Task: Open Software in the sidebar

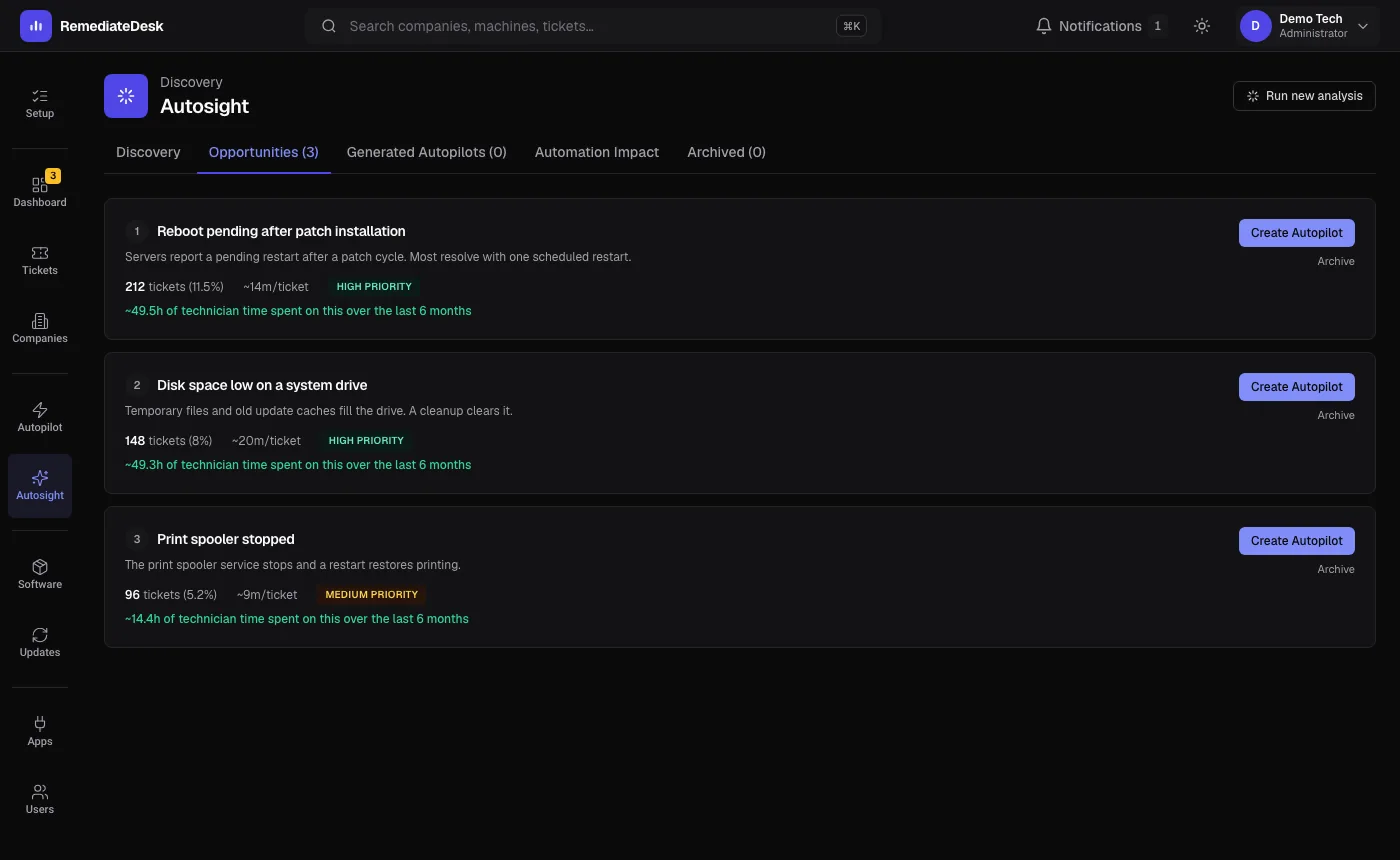Action: pyautogui.click(x=40, y=574)
